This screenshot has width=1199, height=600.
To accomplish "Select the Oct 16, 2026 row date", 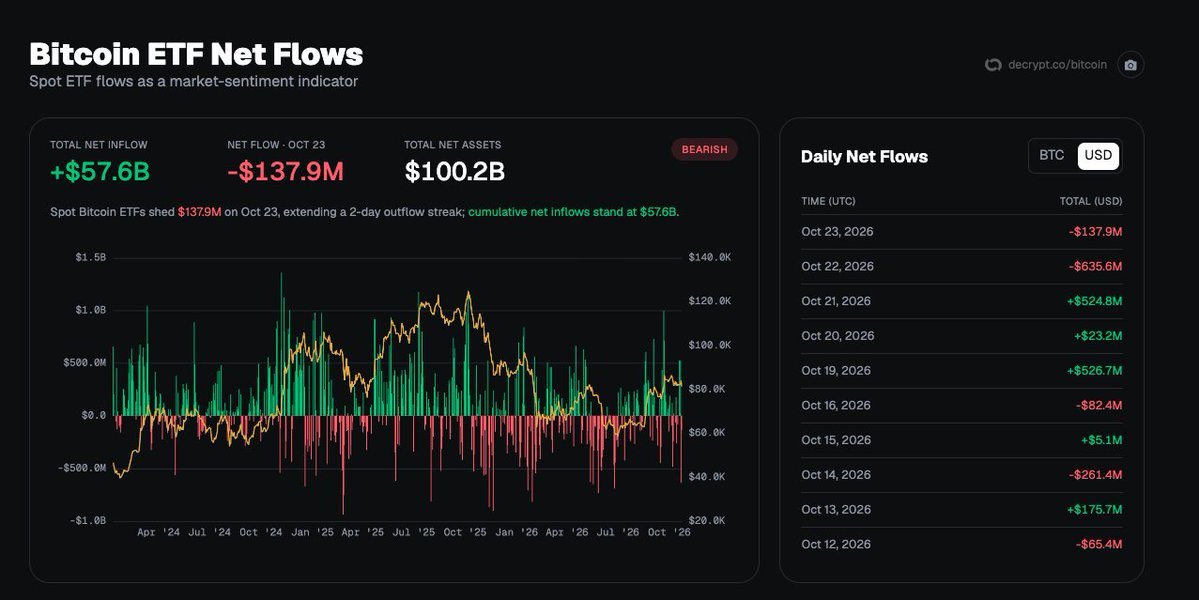I will pyautogui.click(x=836, y=405).
